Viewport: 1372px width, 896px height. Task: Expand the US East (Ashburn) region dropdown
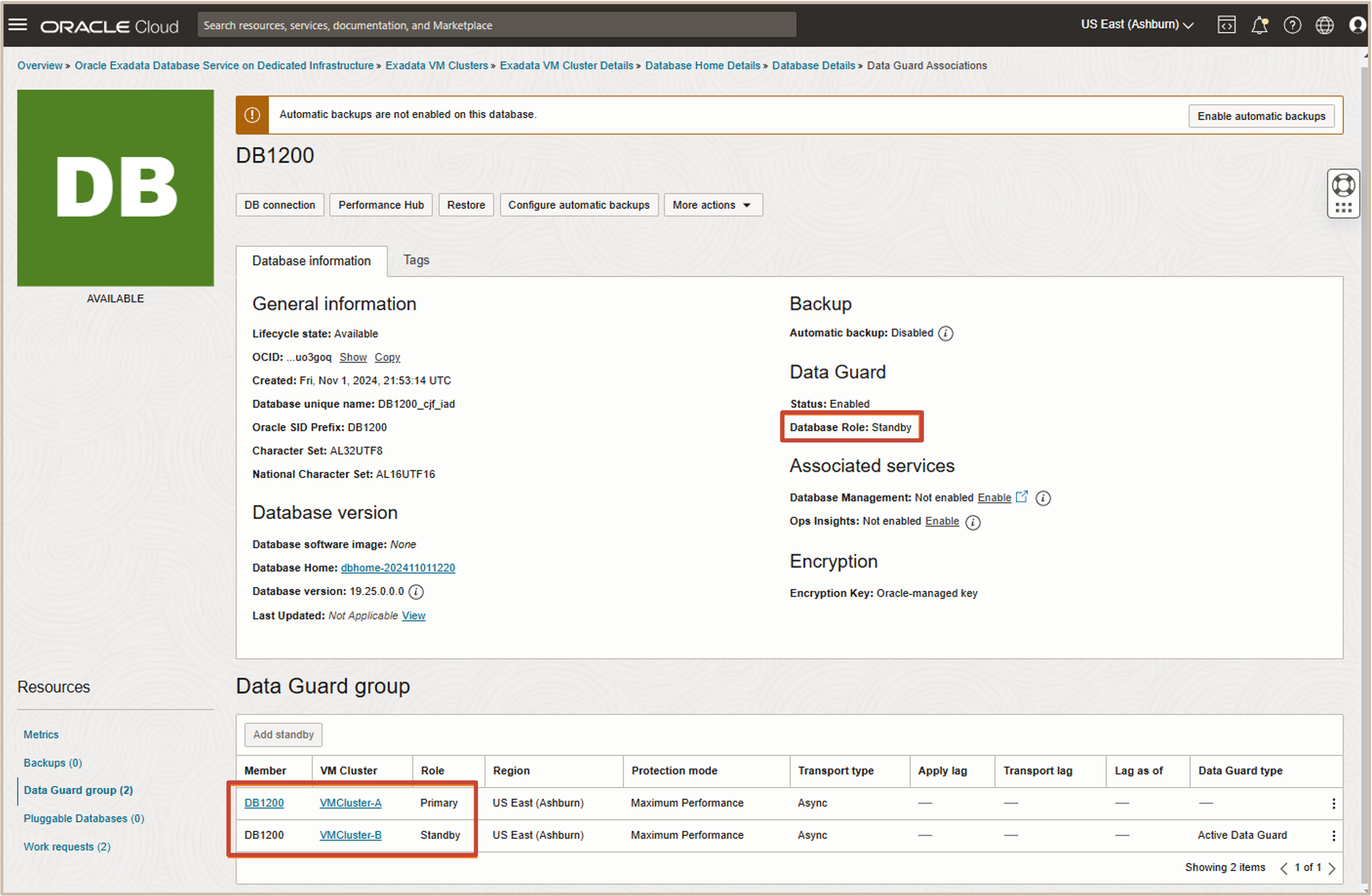point(1136,25)
